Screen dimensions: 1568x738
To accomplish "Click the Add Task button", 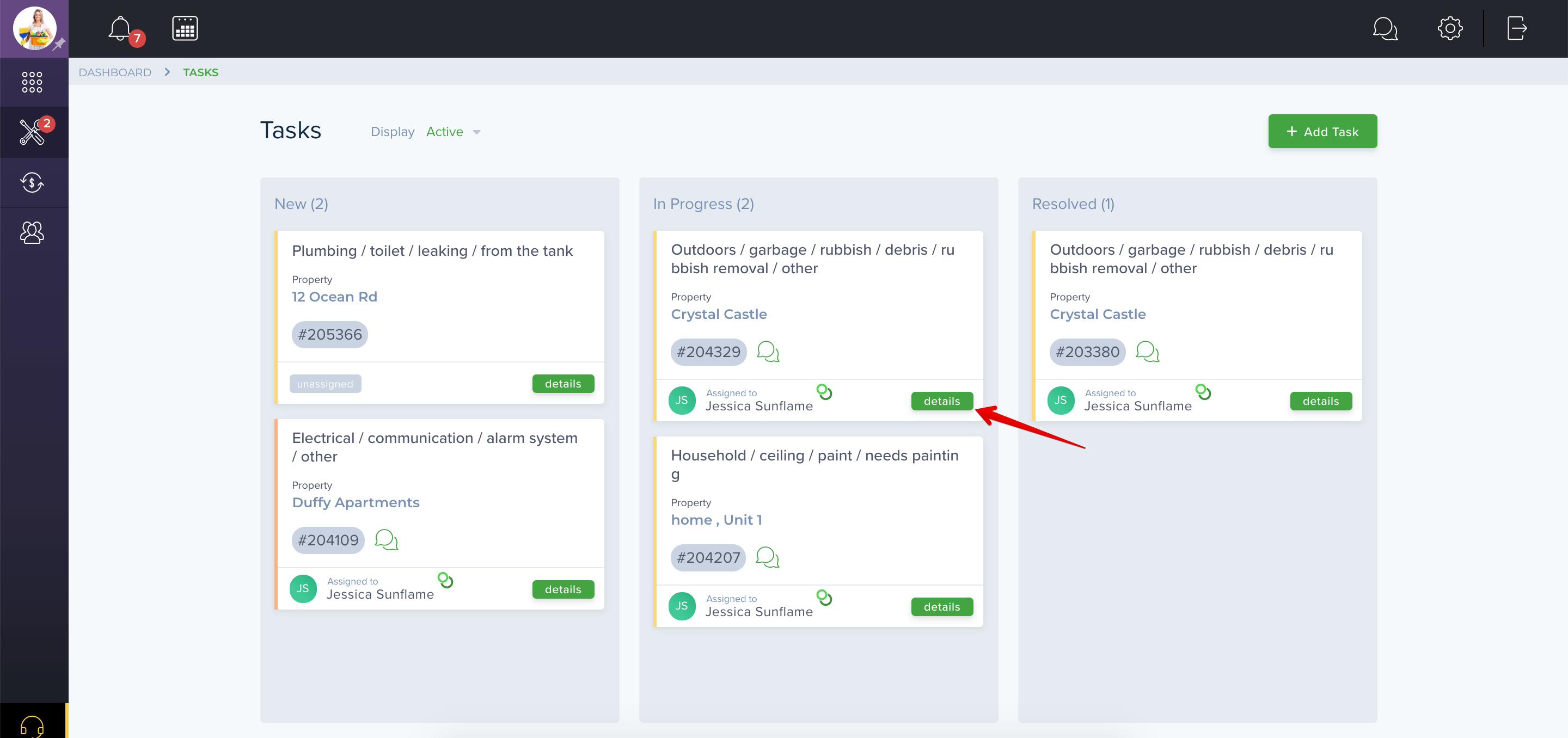I will pyautogui.click(x=1322, y=131).
